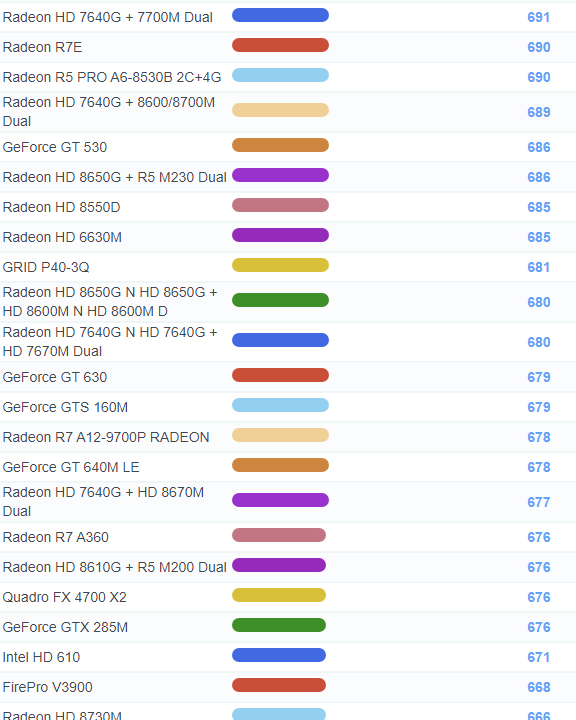Click green bar for Radeon HD 8650G N HD 8650G
Image resolution: width=576 pixels, height=720 pixels.
280,300
